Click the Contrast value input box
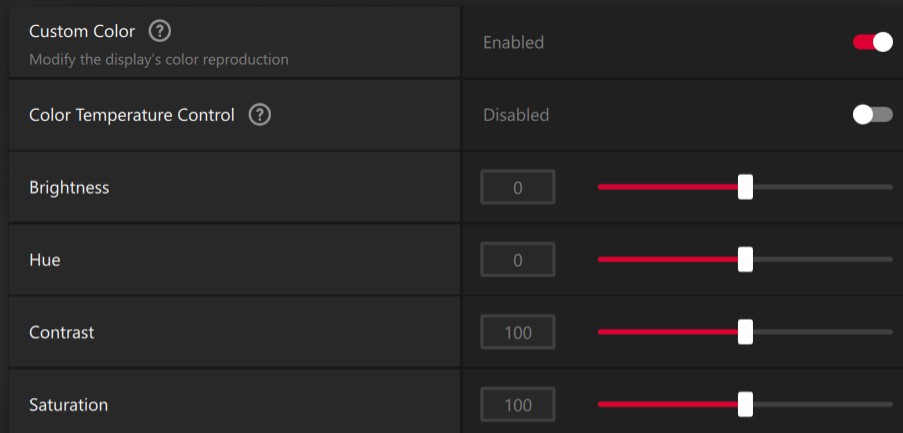The width and height of the screenshot is (903, 433). 517,332
